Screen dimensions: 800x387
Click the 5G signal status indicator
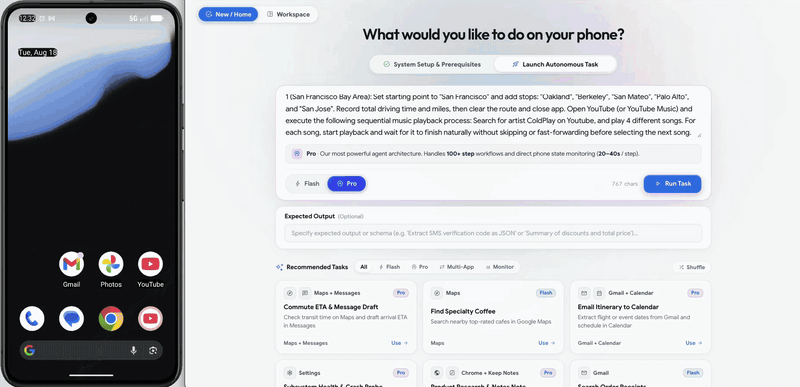click(x=134, y=18)
